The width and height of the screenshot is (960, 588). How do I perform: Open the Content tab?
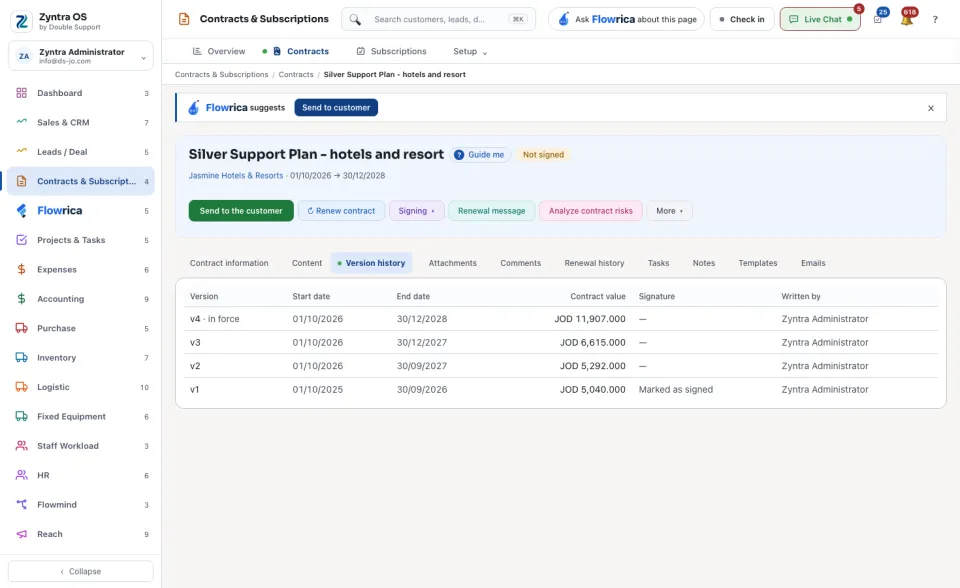(307, 263)
